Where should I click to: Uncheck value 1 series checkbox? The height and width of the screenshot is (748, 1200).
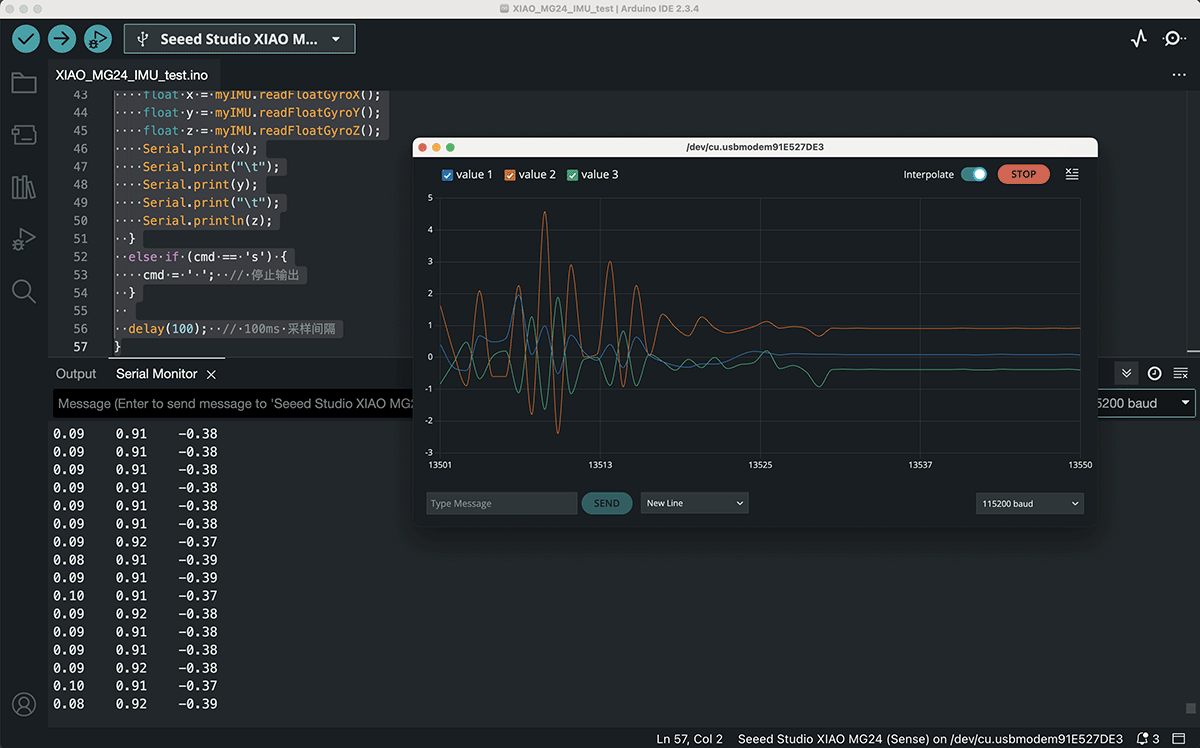447,175
